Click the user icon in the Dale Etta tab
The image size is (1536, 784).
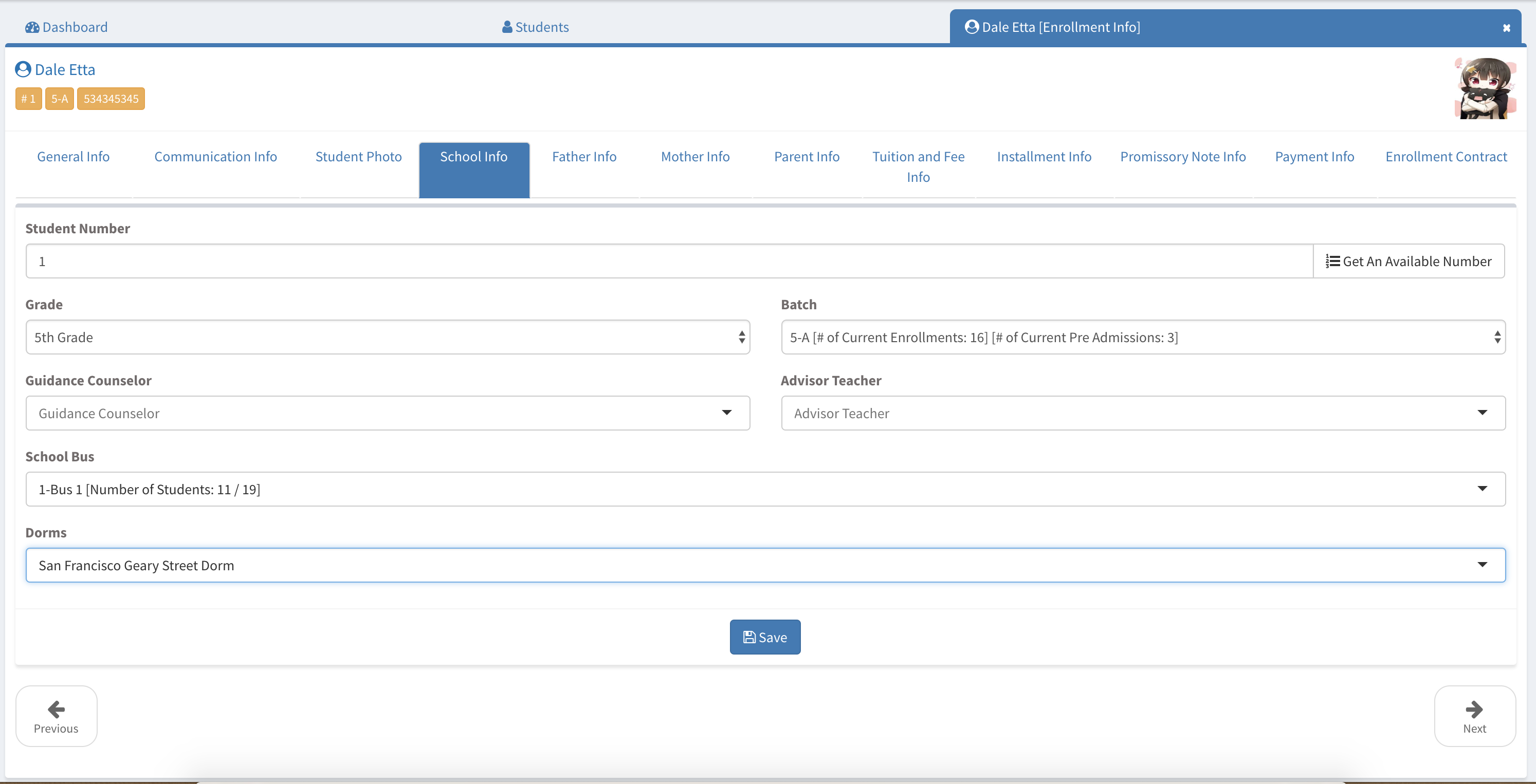tap(972, 27)
